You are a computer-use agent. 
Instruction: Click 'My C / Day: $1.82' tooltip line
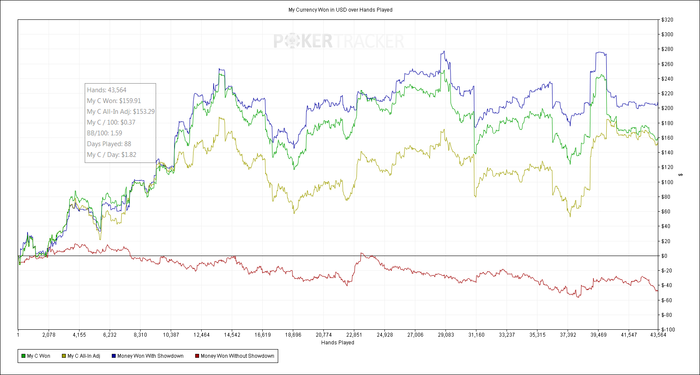pyautogui.click(x=112, y=154)
